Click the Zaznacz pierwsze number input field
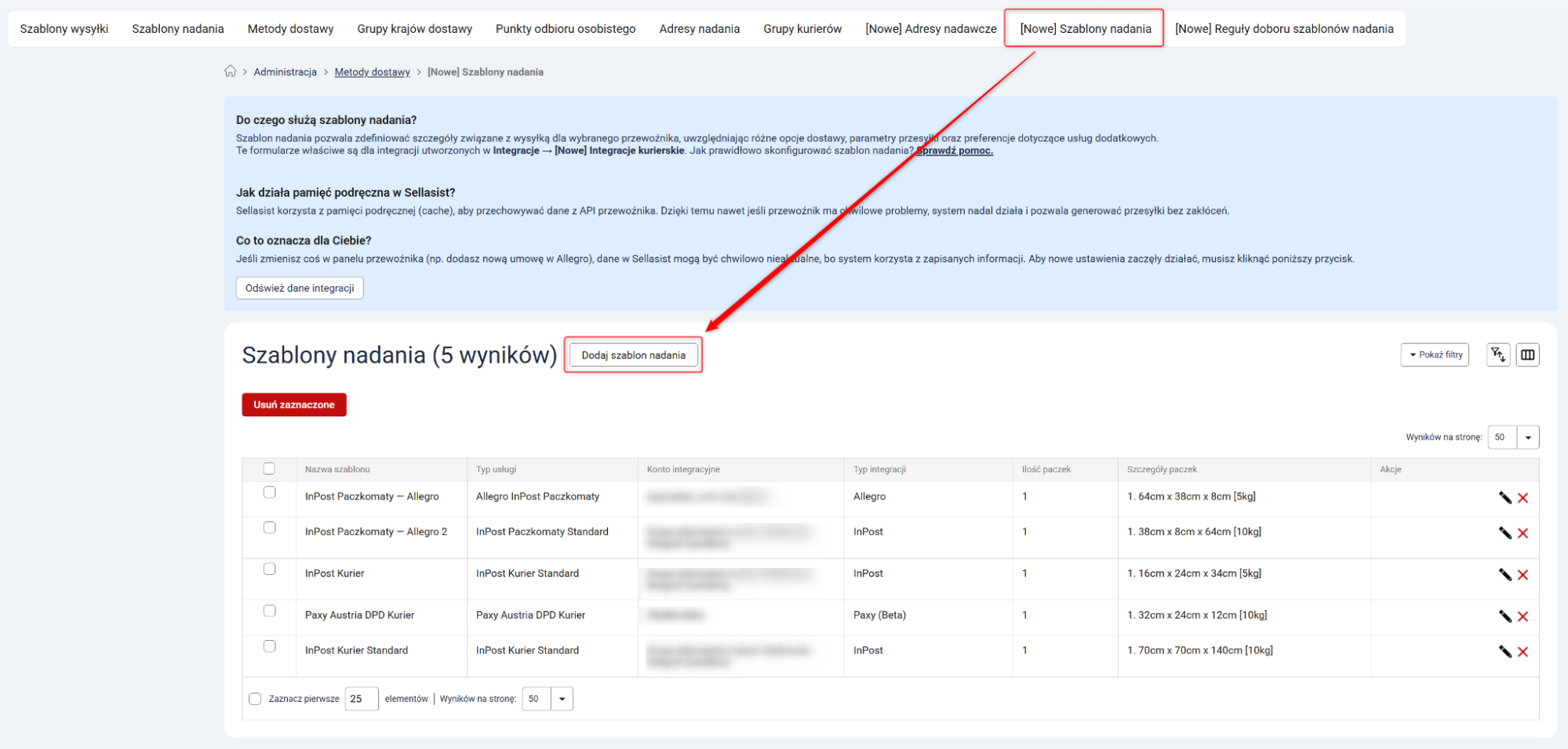 pos(361,699)
